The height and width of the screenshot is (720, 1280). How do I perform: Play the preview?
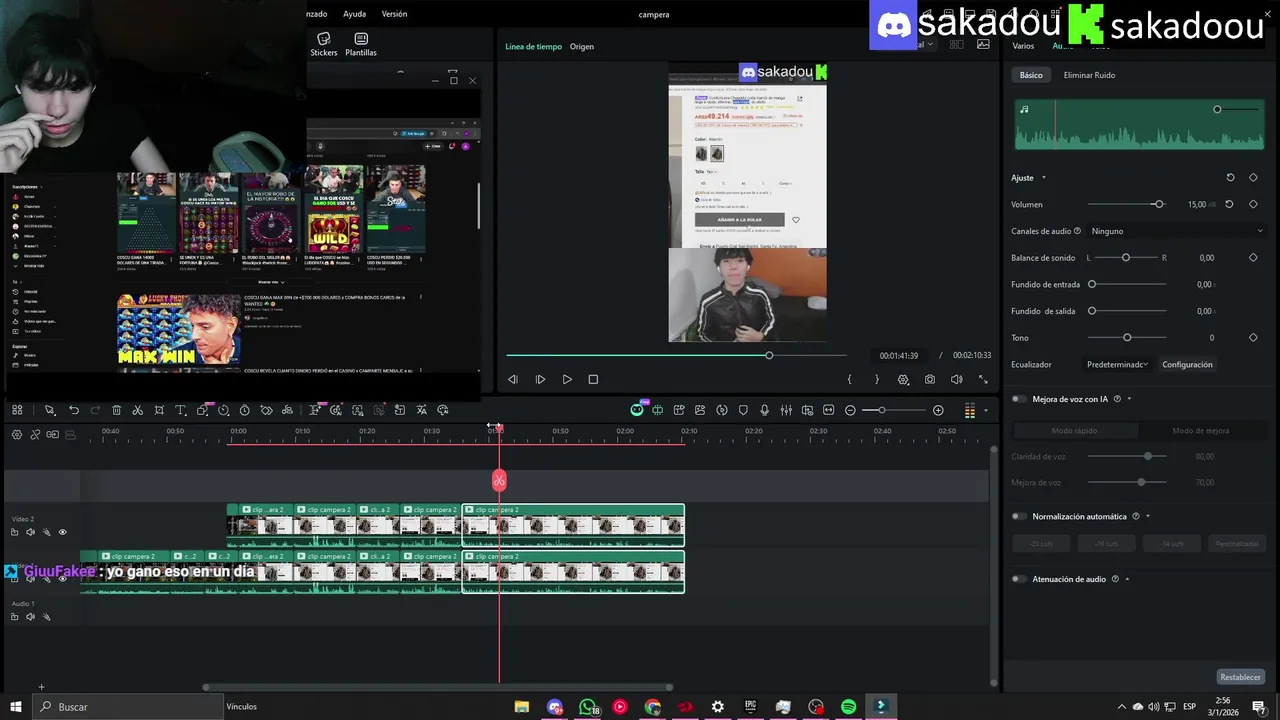(x=567, y=380)
